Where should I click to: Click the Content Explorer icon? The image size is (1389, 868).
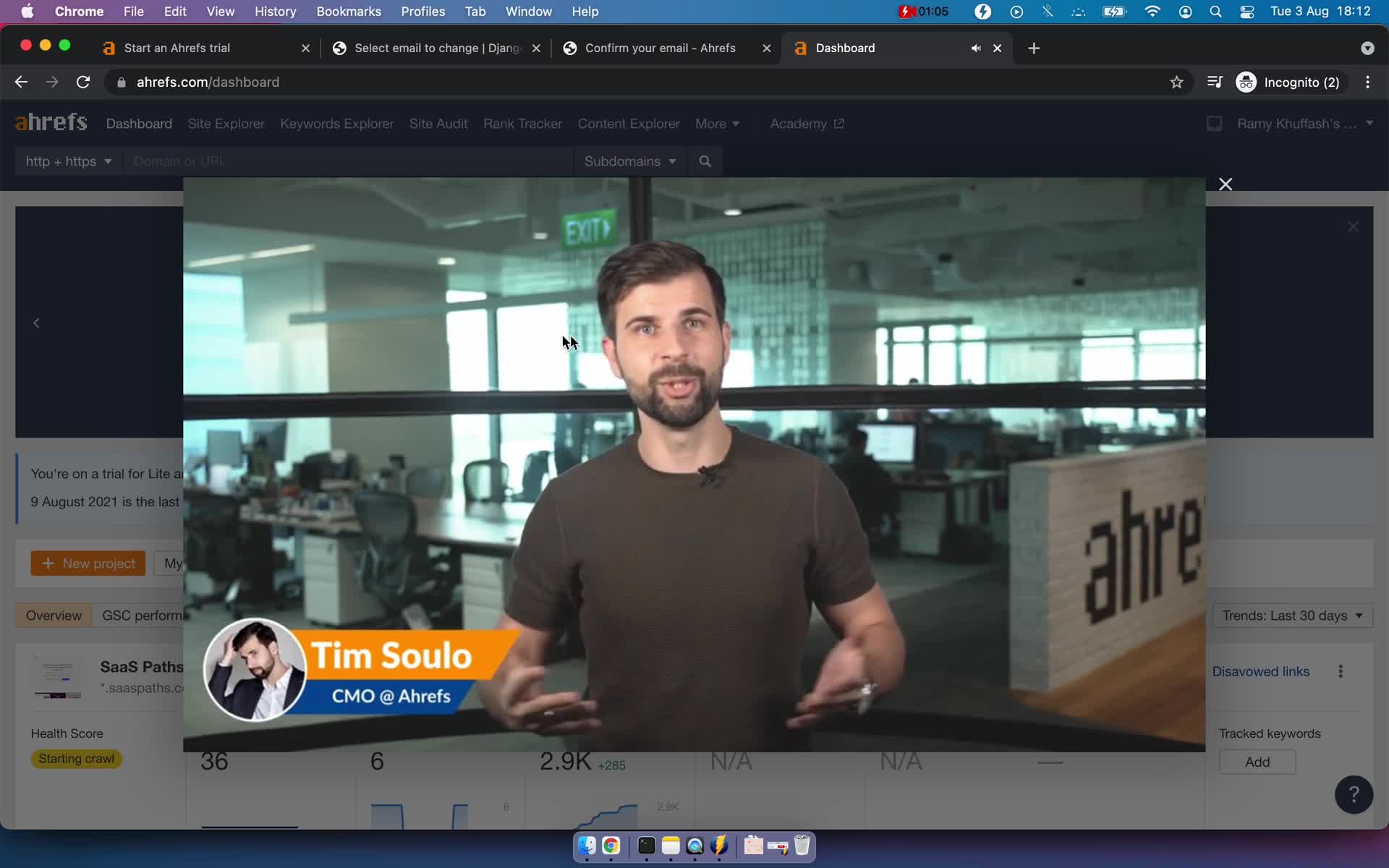(x=629, y=122)
